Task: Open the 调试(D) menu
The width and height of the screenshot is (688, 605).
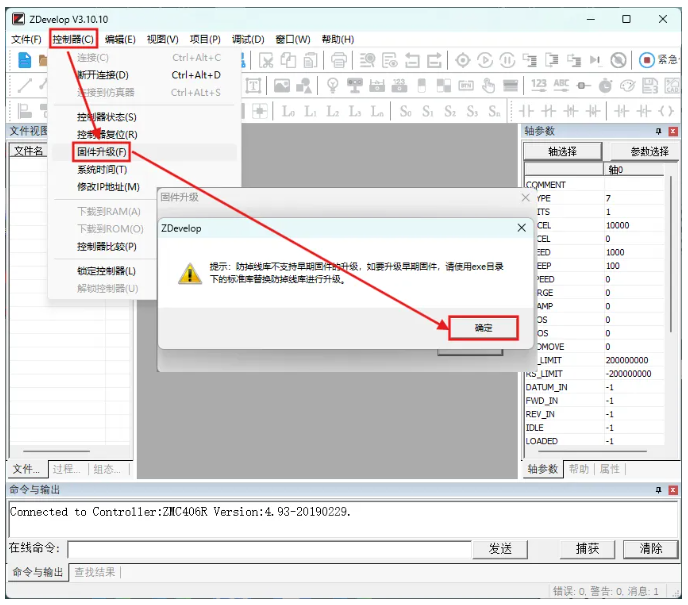Action: pos(248,39)
